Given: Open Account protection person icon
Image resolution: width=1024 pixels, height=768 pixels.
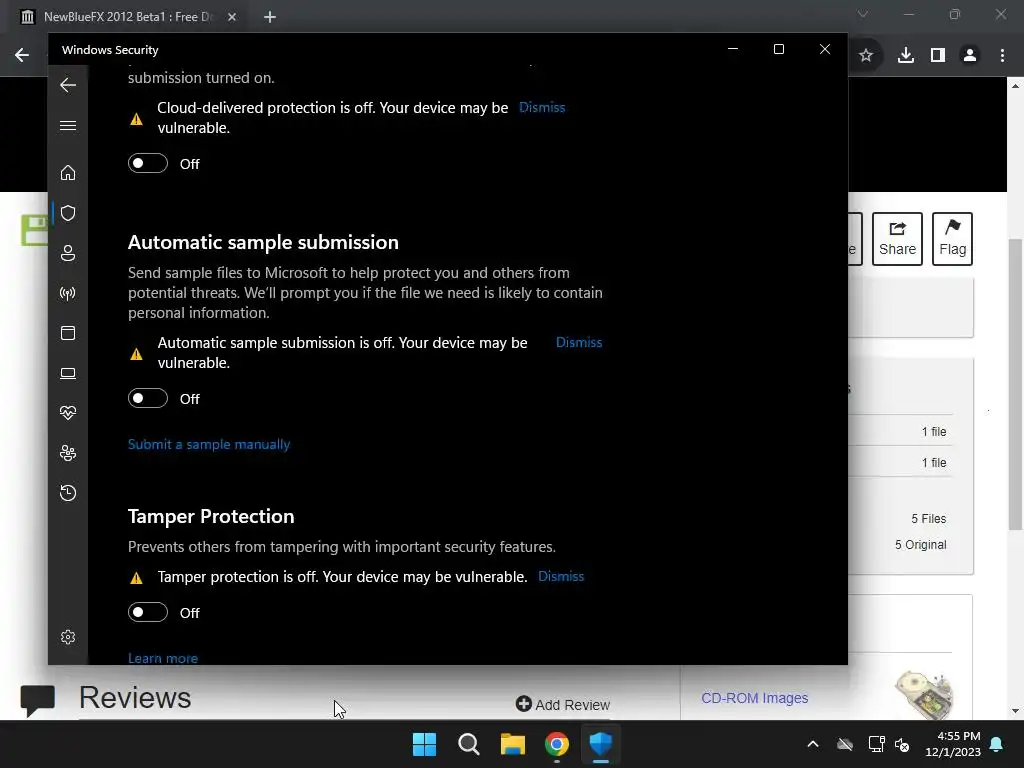Looking at the screenshot, I should [68, 253].
